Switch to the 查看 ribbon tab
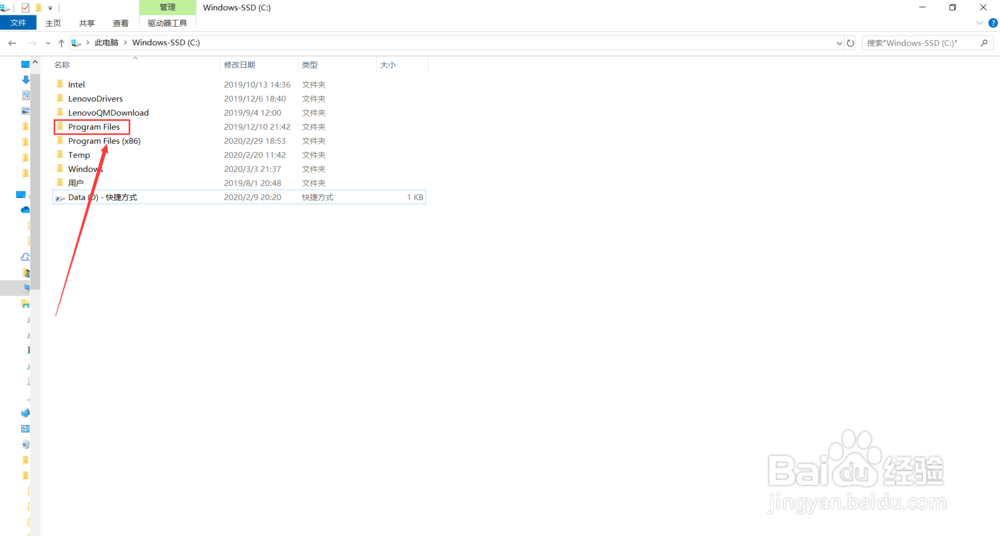Image resolution: width=1000 pixels, height=536 pixels. click(x=121, y=23)
